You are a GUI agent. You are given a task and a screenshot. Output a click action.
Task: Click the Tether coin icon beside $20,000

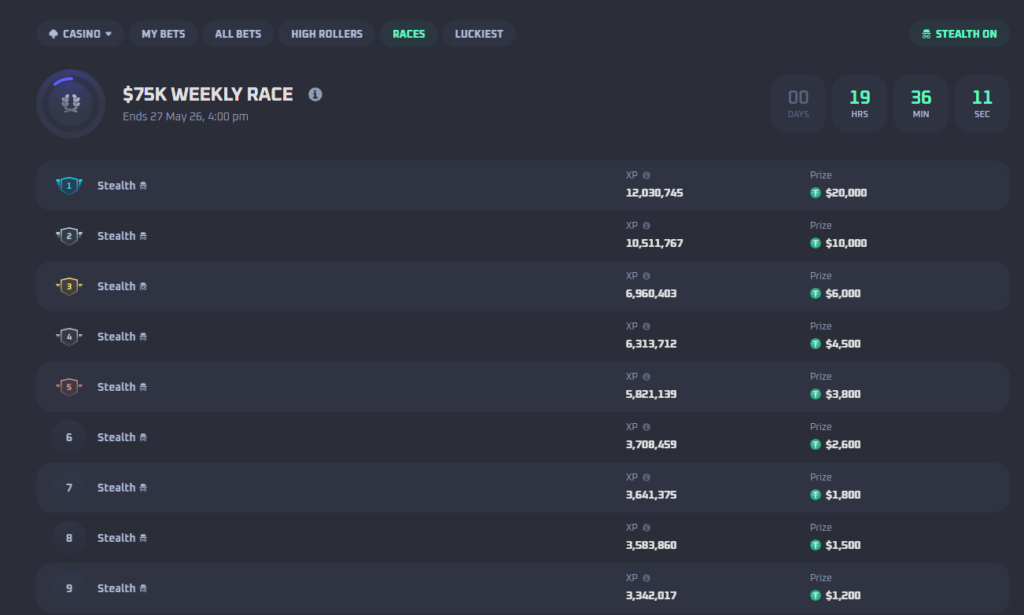[x=815, y=193]
